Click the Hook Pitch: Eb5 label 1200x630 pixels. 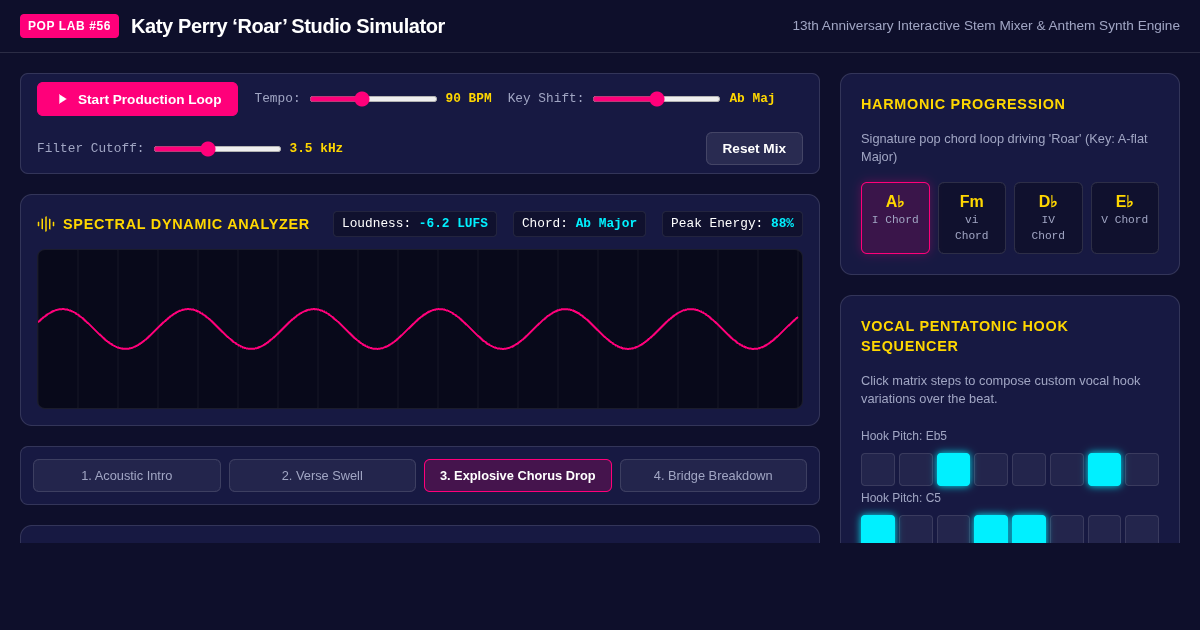click(x=904, y=436)
